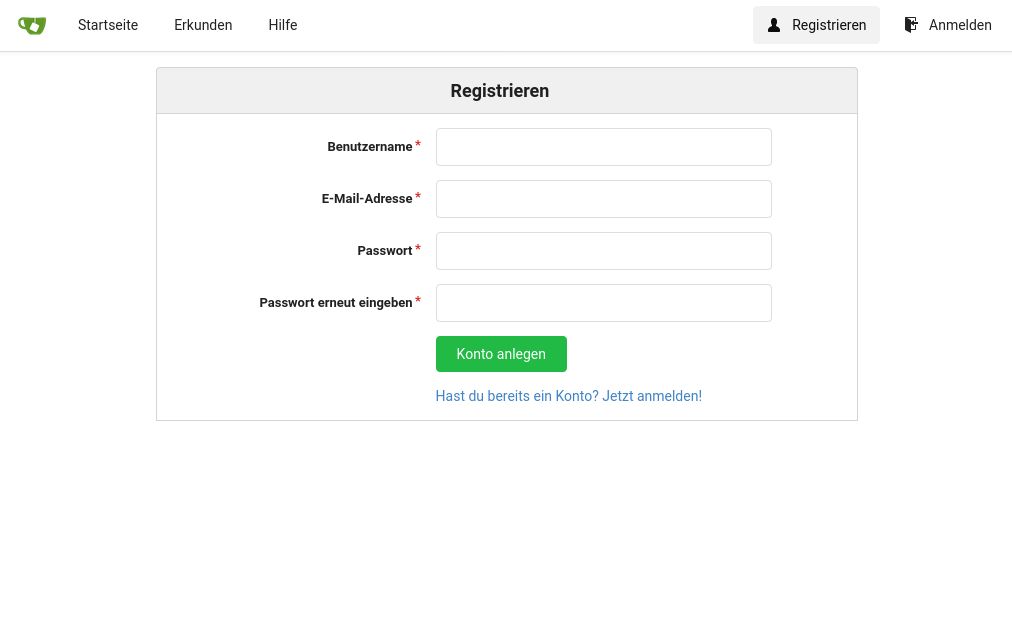Select the Registrieren text in the top navigation

[829, 25]
